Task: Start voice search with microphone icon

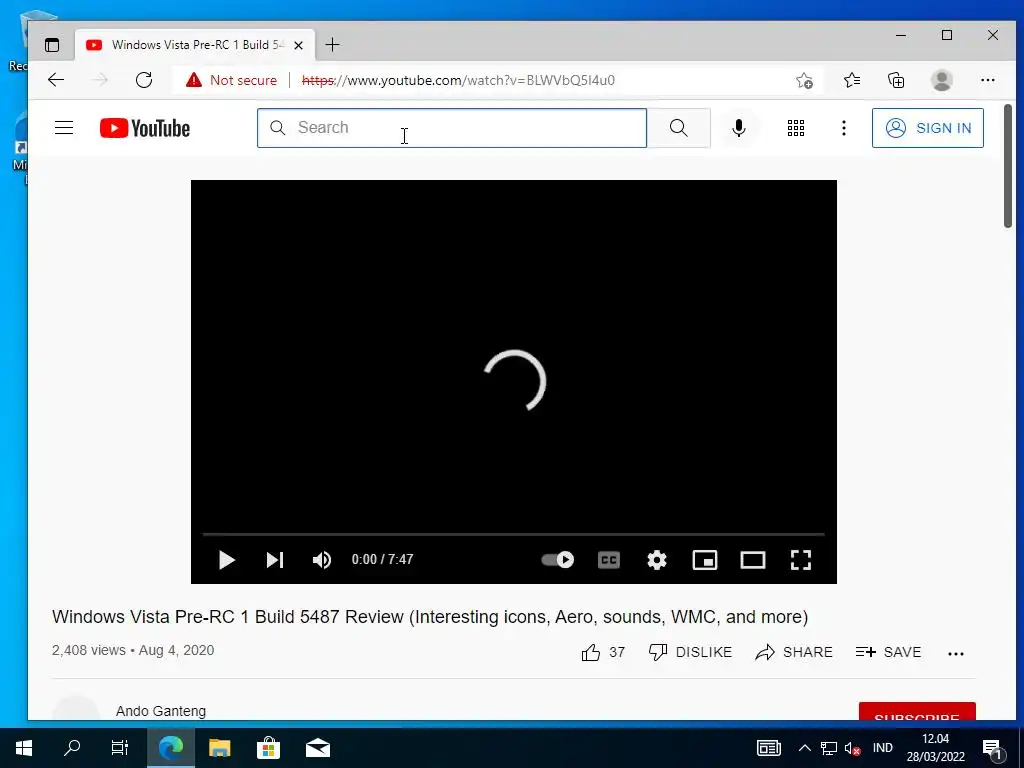Action: (x=739, y=128)
